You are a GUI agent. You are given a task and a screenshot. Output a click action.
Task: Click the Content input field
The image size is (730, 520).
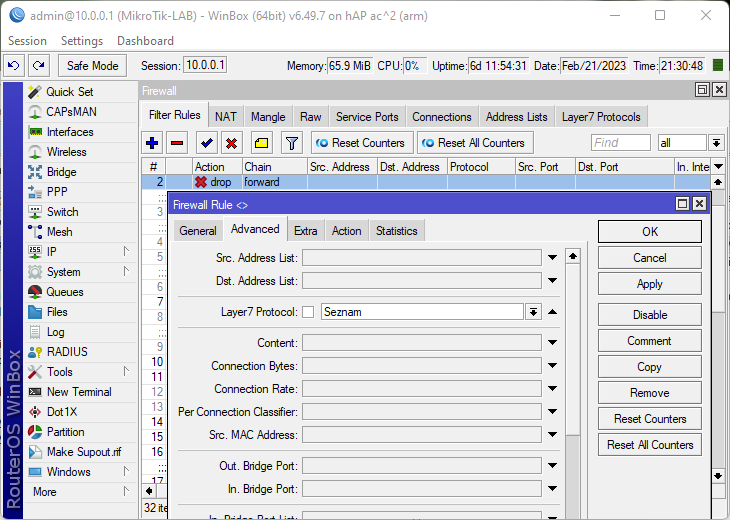click(422, 343)
